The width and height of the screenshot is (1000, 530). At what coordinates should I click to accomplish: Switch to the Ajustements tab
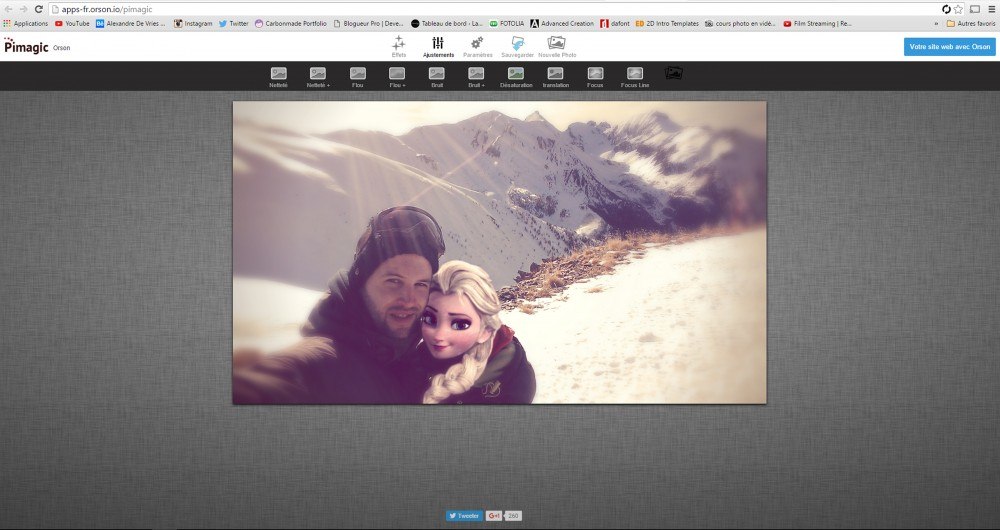pyautogui.click(x=438, y=46)
